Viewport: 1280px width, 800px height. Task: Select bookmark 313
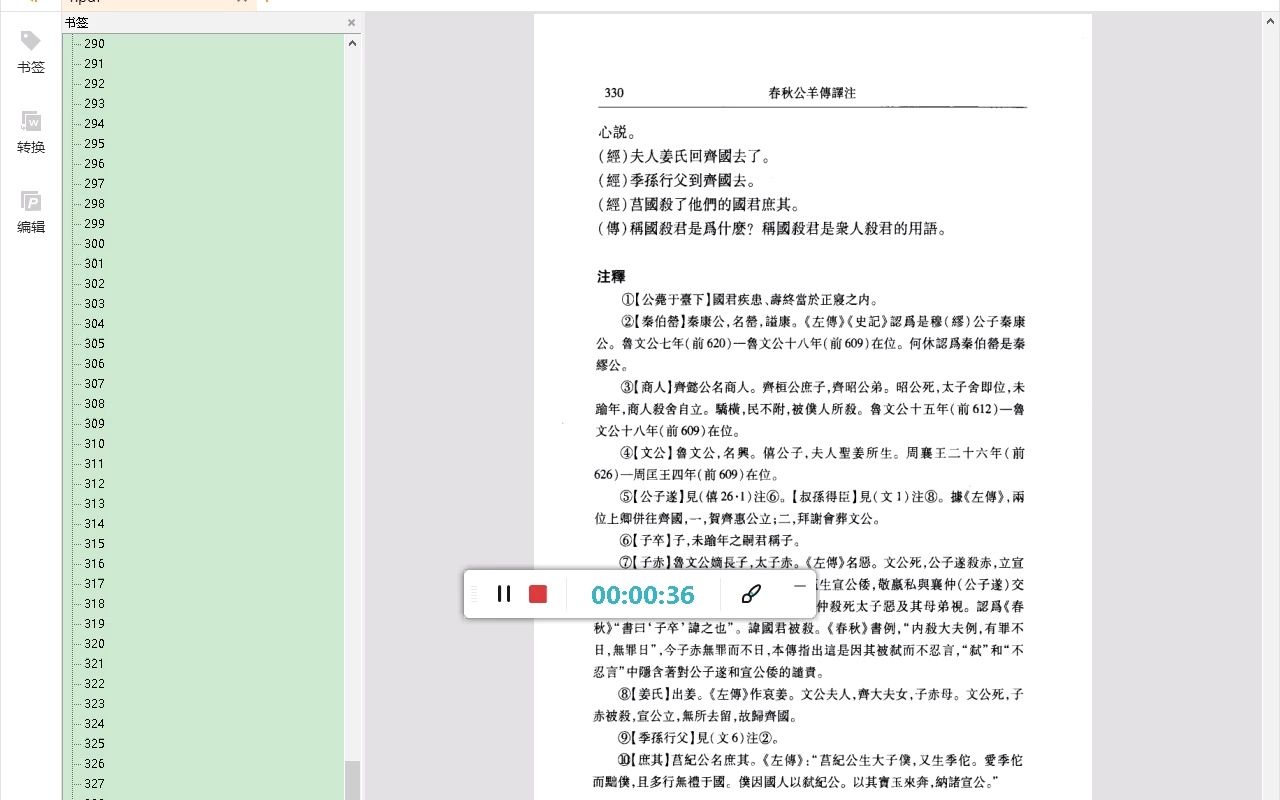[94, 504]
